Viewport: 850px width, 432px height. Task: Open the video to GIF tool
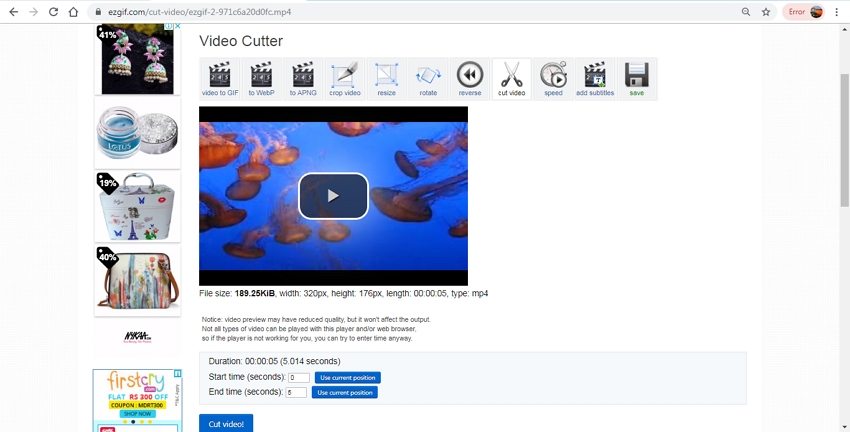point(219,78)
